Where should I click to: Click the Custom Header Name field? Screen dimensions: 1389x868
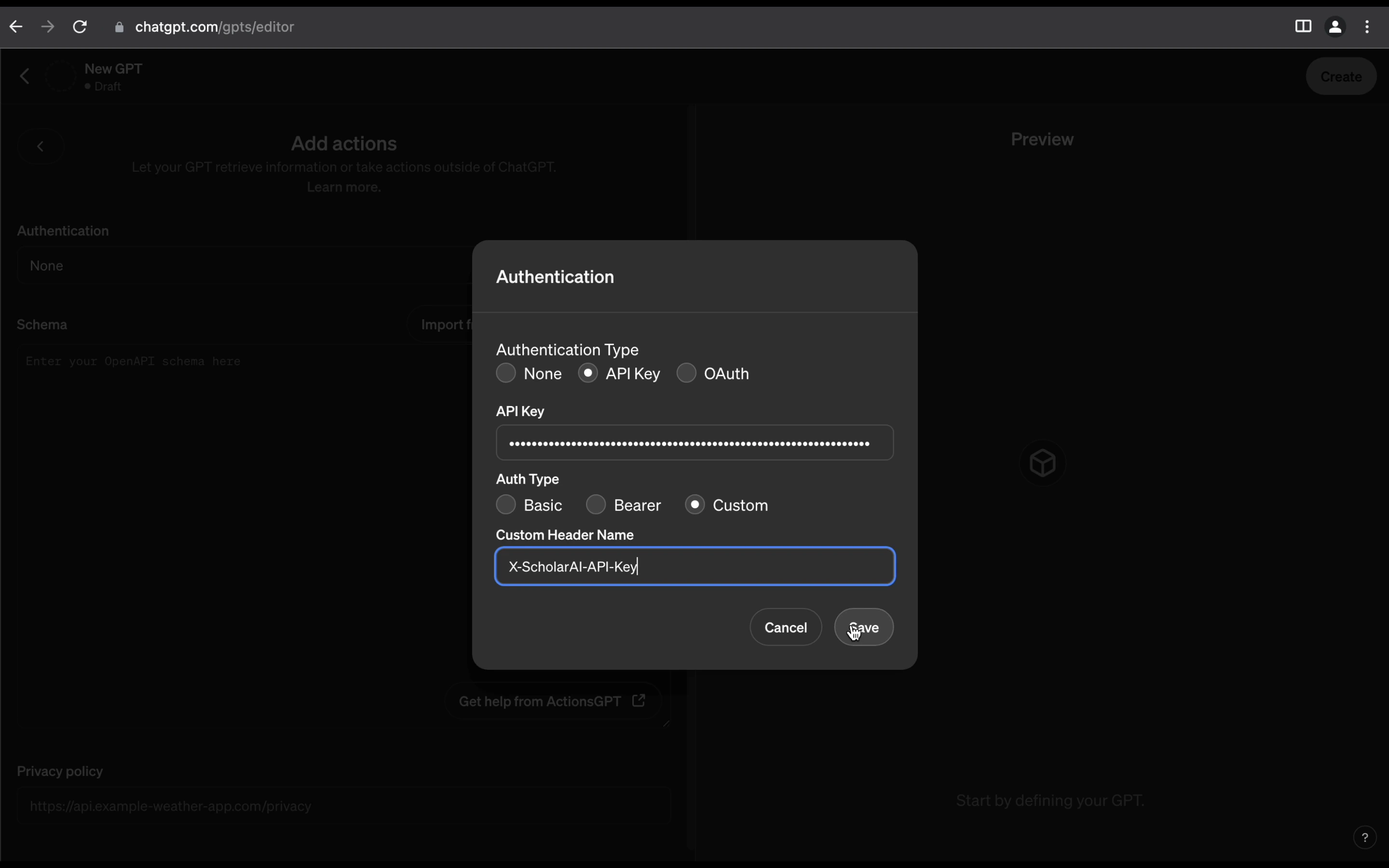pyautogui.click(x=694, y=567)
